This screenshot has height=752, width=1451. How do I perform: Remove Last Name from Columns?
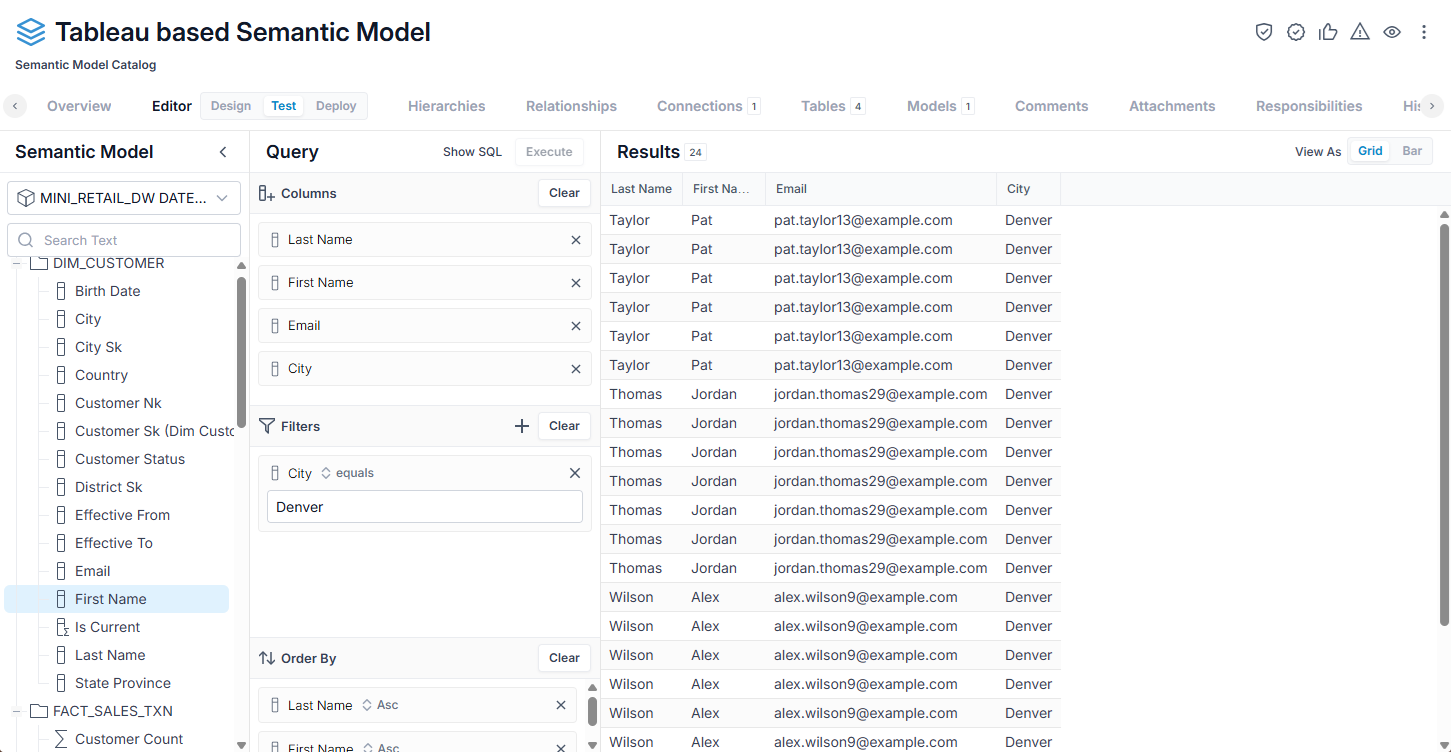point(576,240)
